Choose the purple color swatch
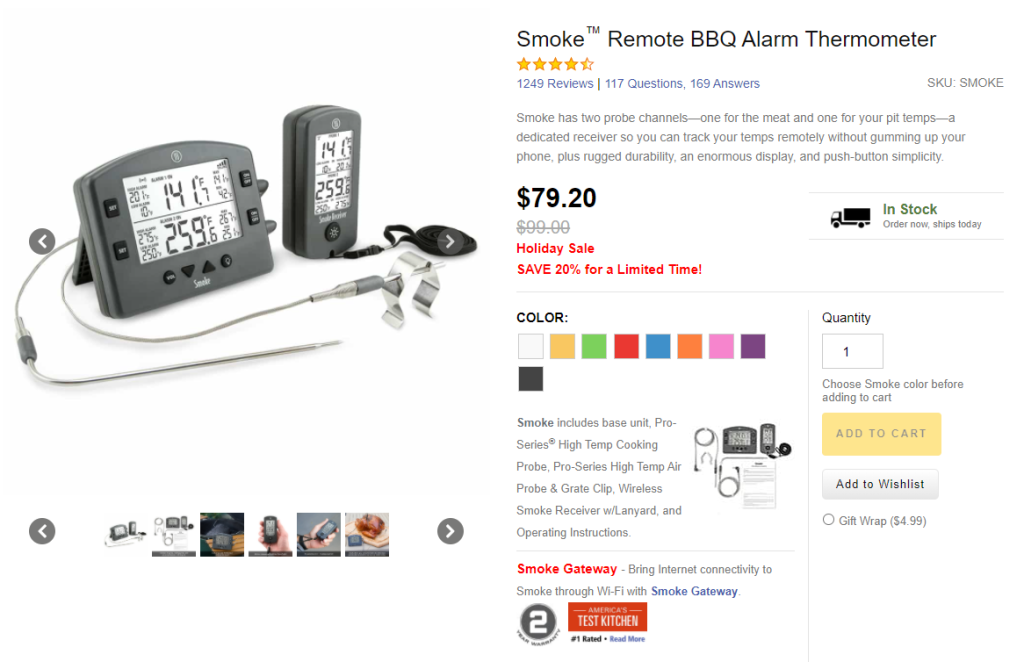This screenshot has width=1024, height=662. tap(753, 346)
